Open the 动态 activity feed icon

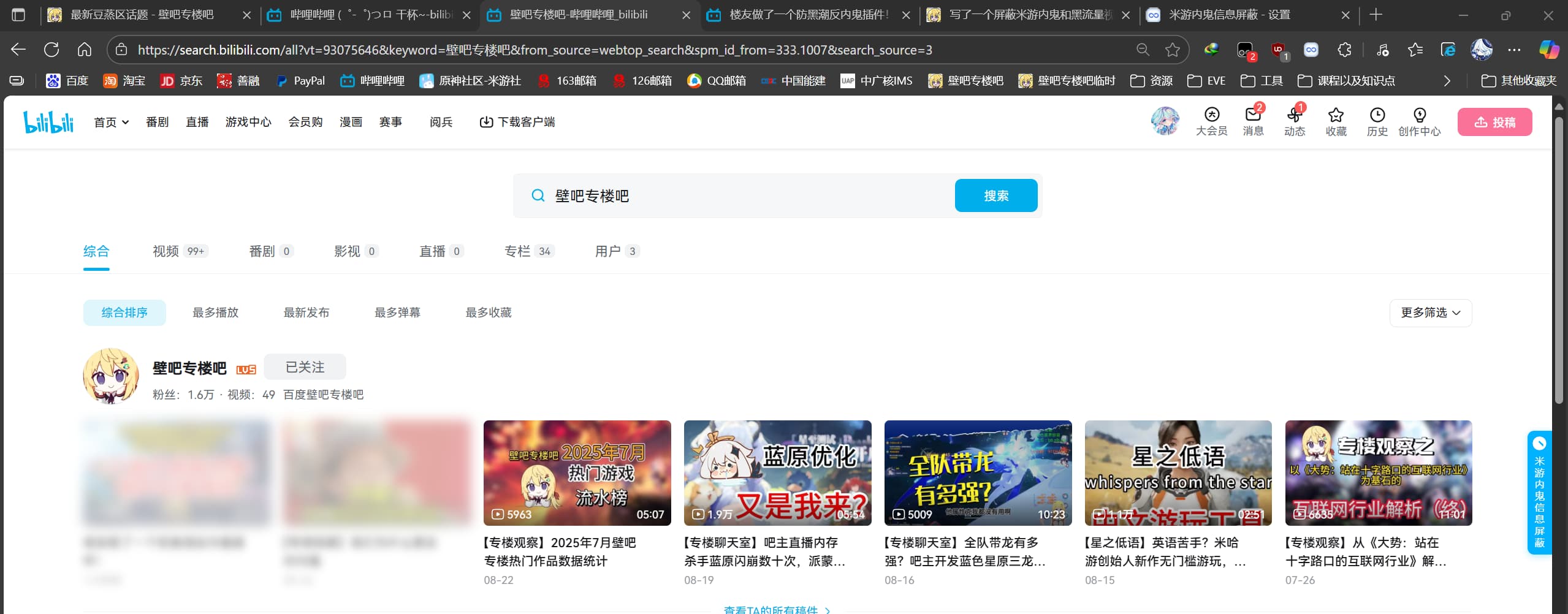1294,116
